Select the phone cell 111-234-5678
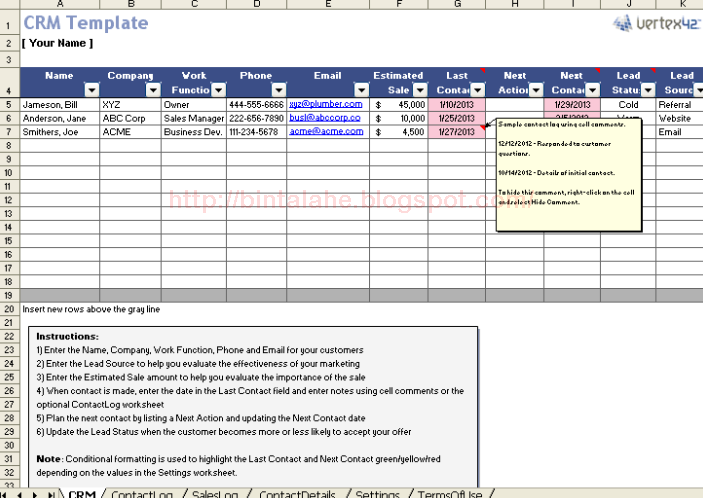 pyautogui.click(x=256, y=132)
